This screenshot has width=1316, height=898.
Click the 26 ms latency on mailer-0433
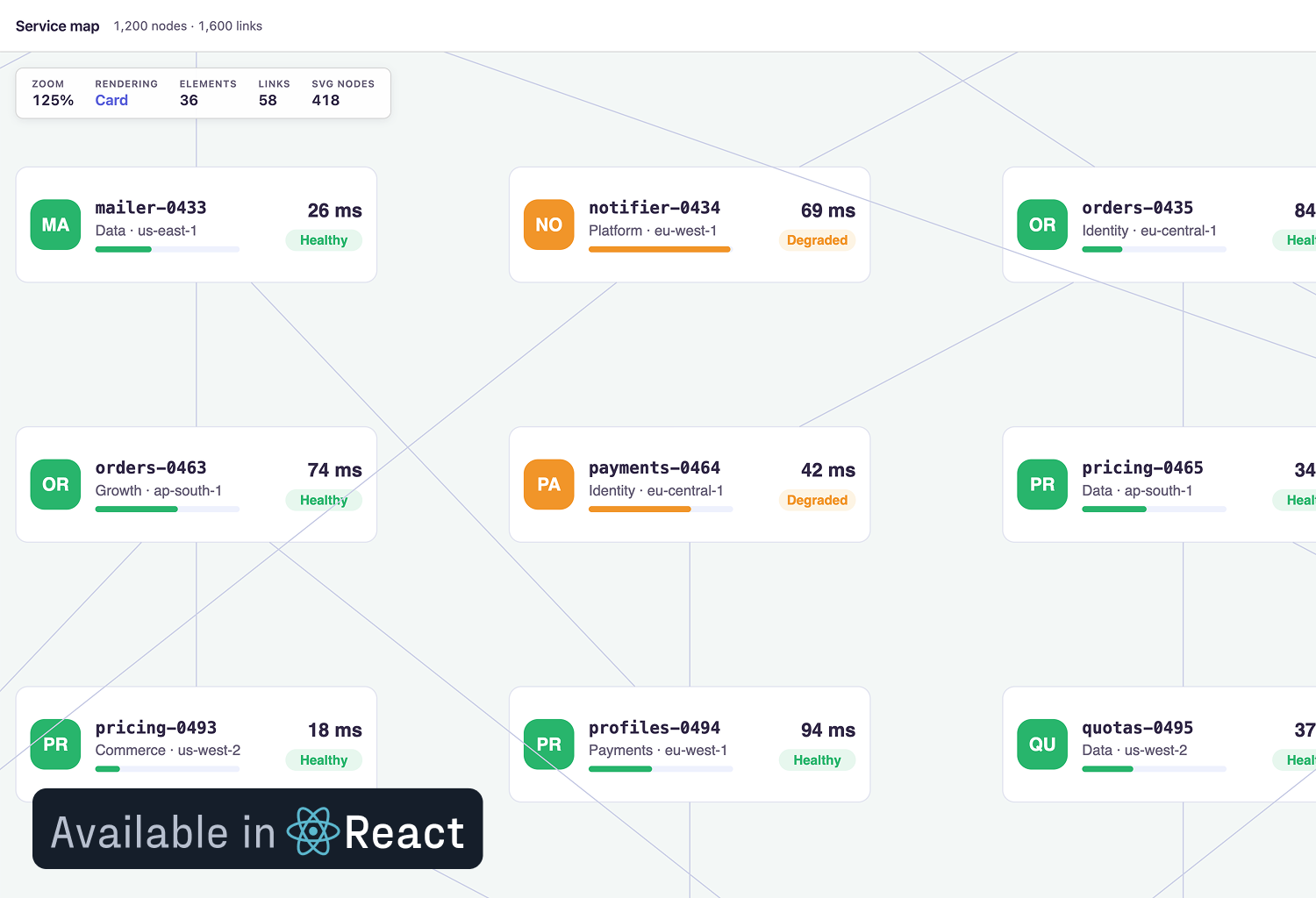(335, 210)
